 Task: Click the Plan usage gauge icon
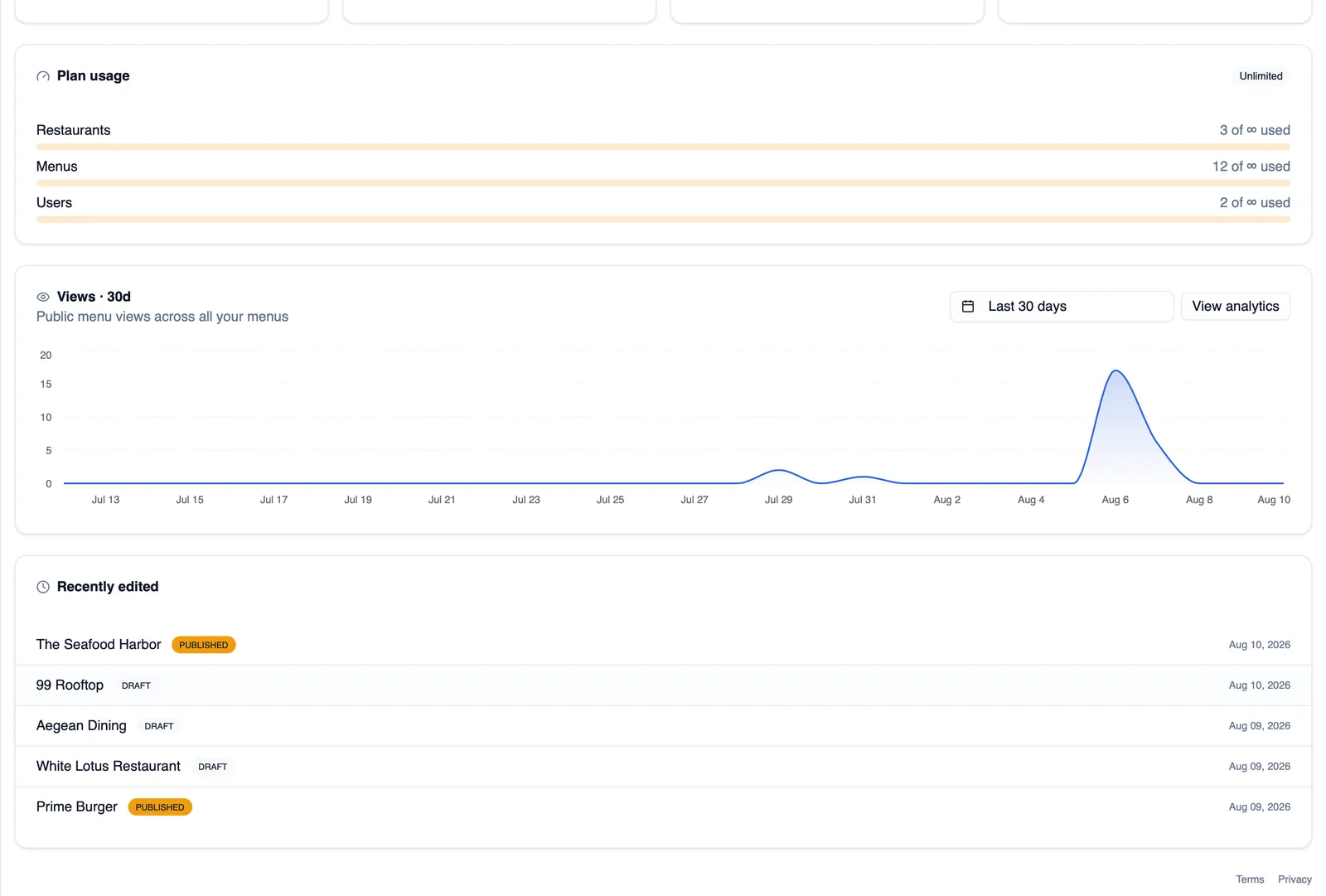43,76
